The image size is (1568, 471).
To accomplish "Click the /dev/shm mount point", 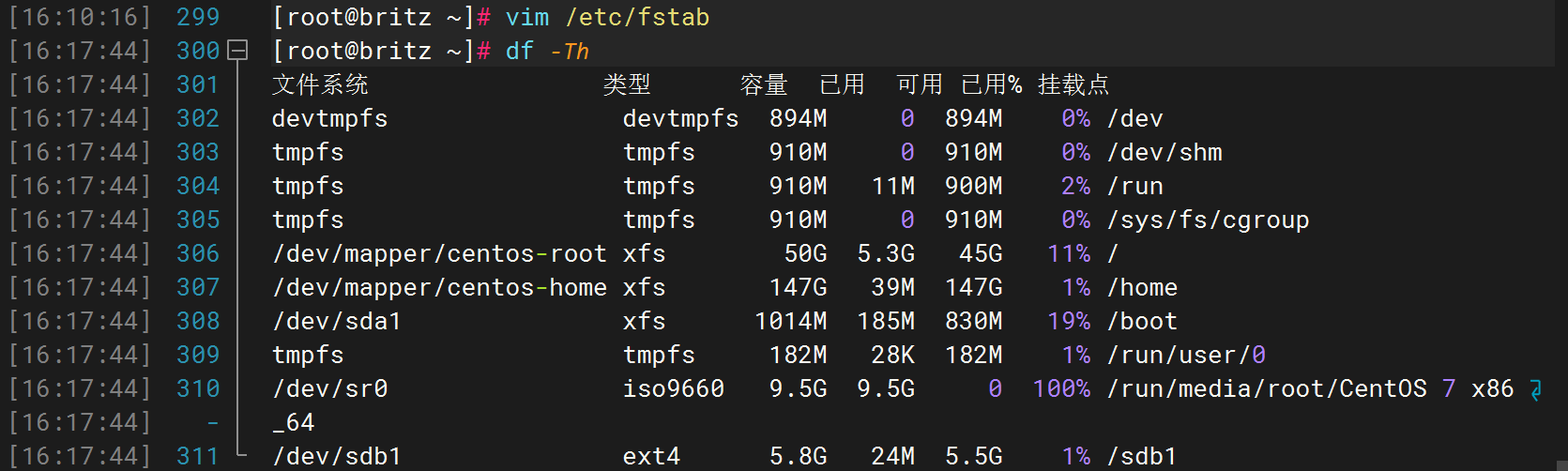I will [1165, 152].
